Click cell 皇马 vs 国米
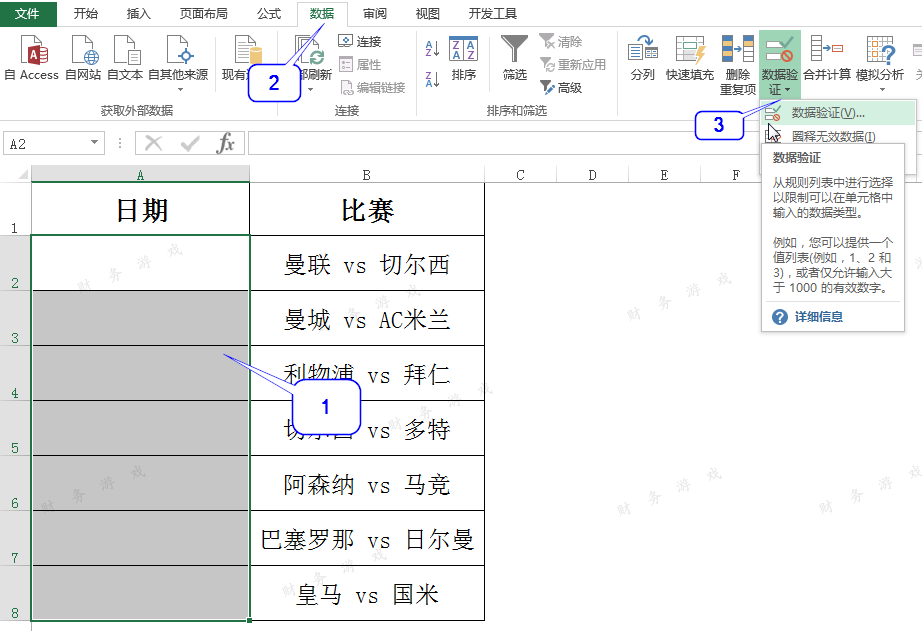 [367, 593]
